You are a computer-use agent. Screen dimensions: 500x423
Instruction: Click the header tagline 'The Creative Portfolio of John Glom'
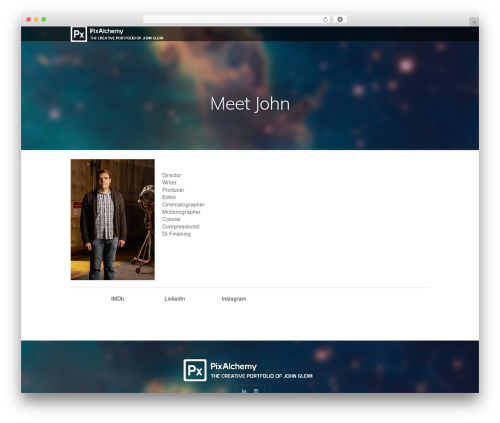click(127, 38)
